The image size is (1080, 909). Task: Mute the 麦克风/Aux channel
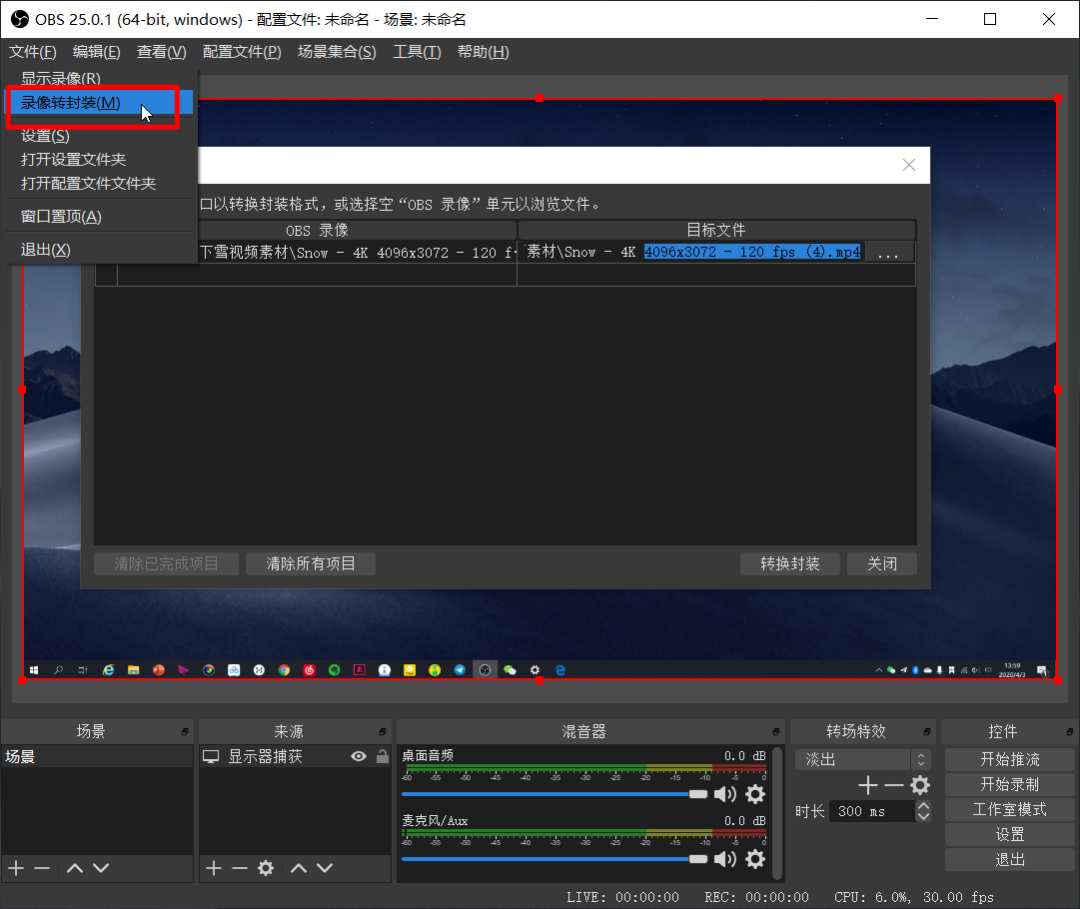[x=725, y=859]
